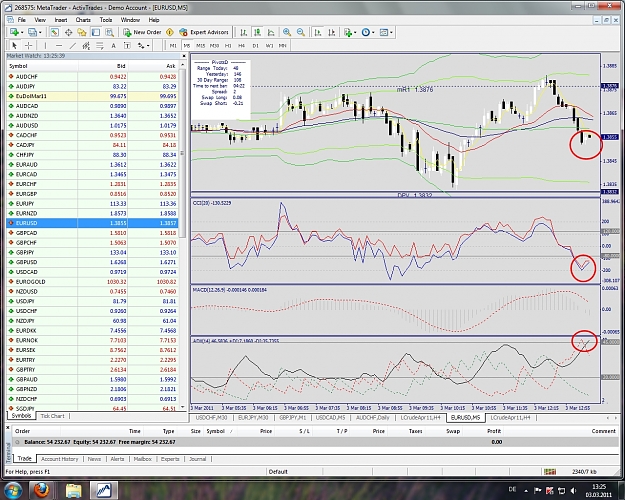Zoom out on the chart
Image resolution: width=625 pixels, height=500 pixels.
tap(301, 32)
